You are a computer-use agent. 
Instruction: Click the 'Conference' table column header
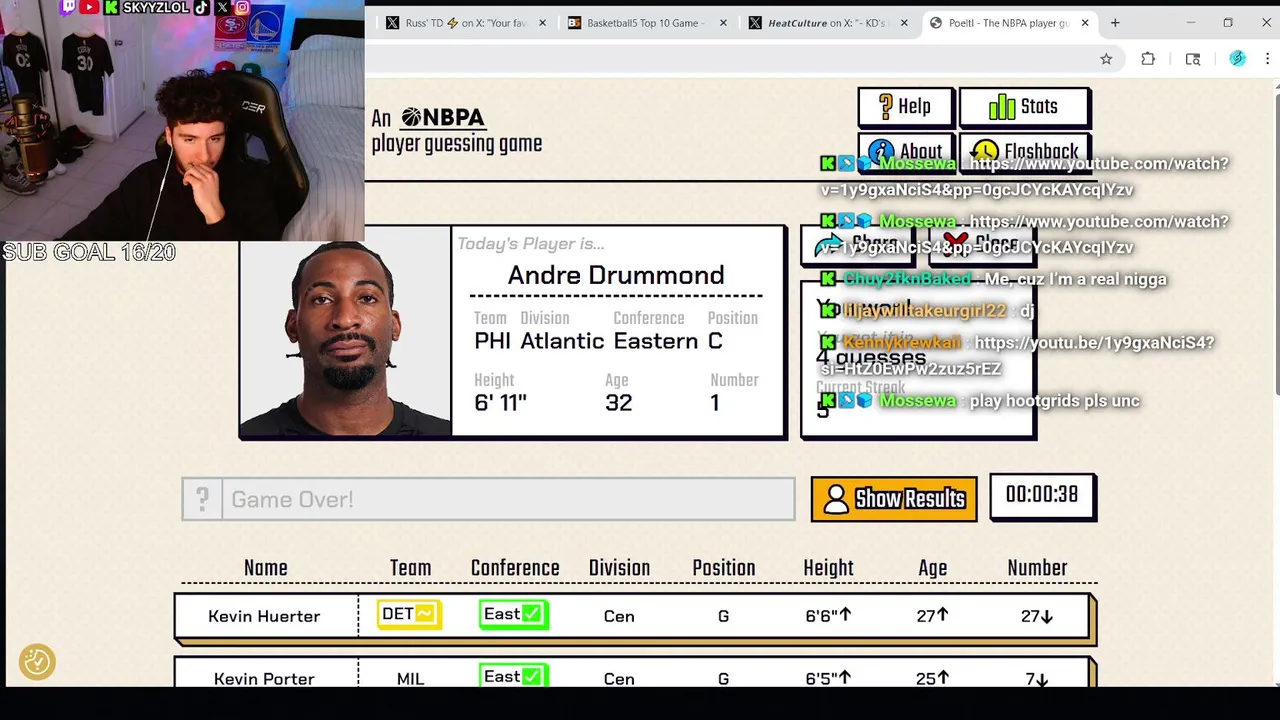[515, 568]
